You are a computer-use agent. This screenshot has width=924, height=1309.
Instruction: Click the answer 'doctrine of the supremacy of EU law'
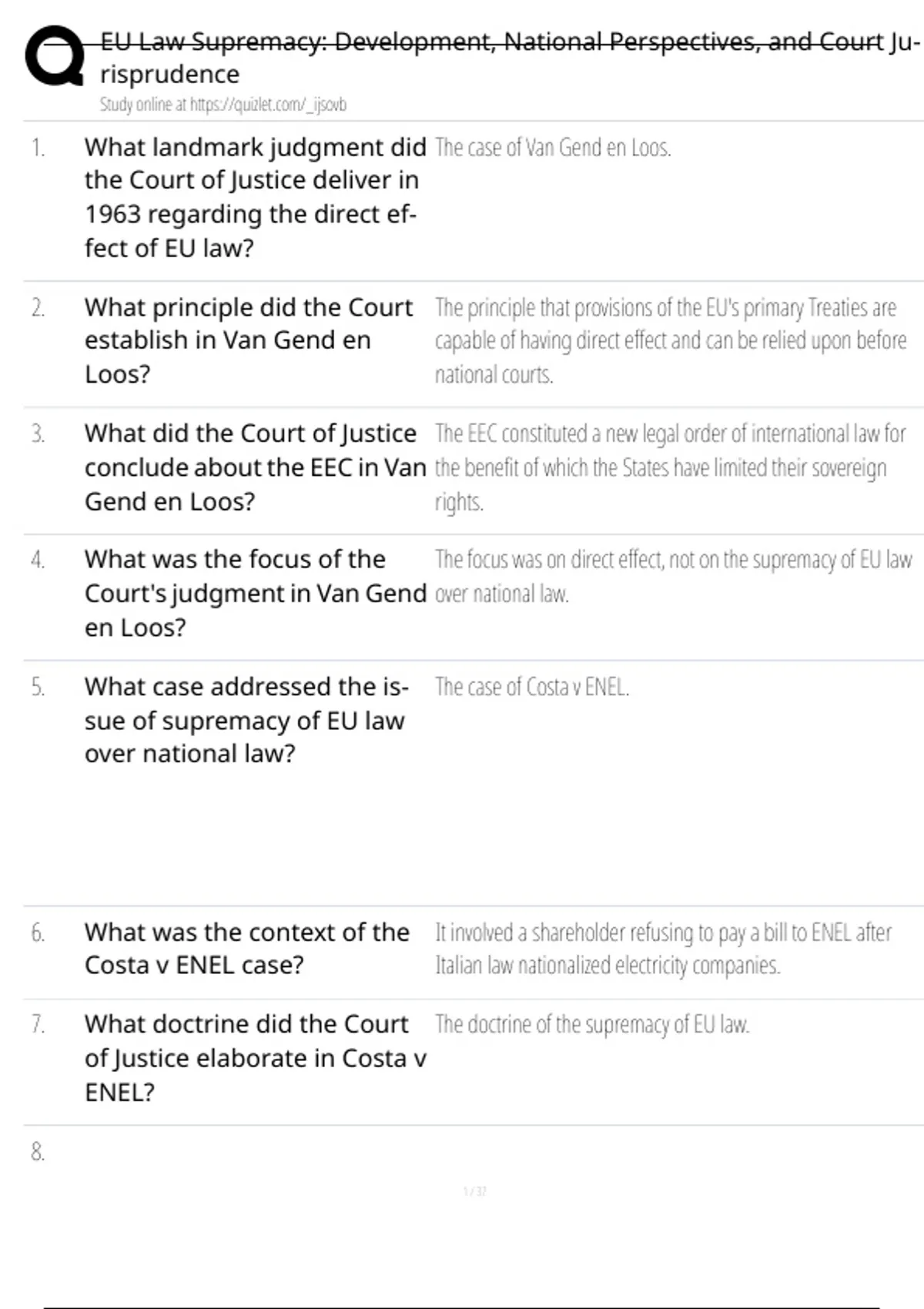(x=591, y=1024)
